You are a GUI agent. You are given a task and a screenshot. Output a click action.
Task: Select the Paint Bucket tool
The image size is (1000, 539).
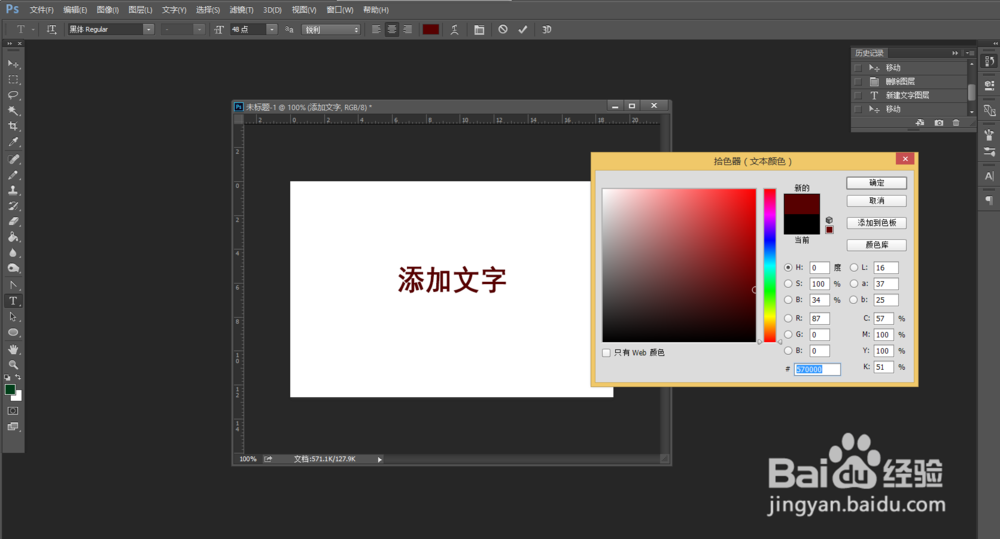coord(13,237)
